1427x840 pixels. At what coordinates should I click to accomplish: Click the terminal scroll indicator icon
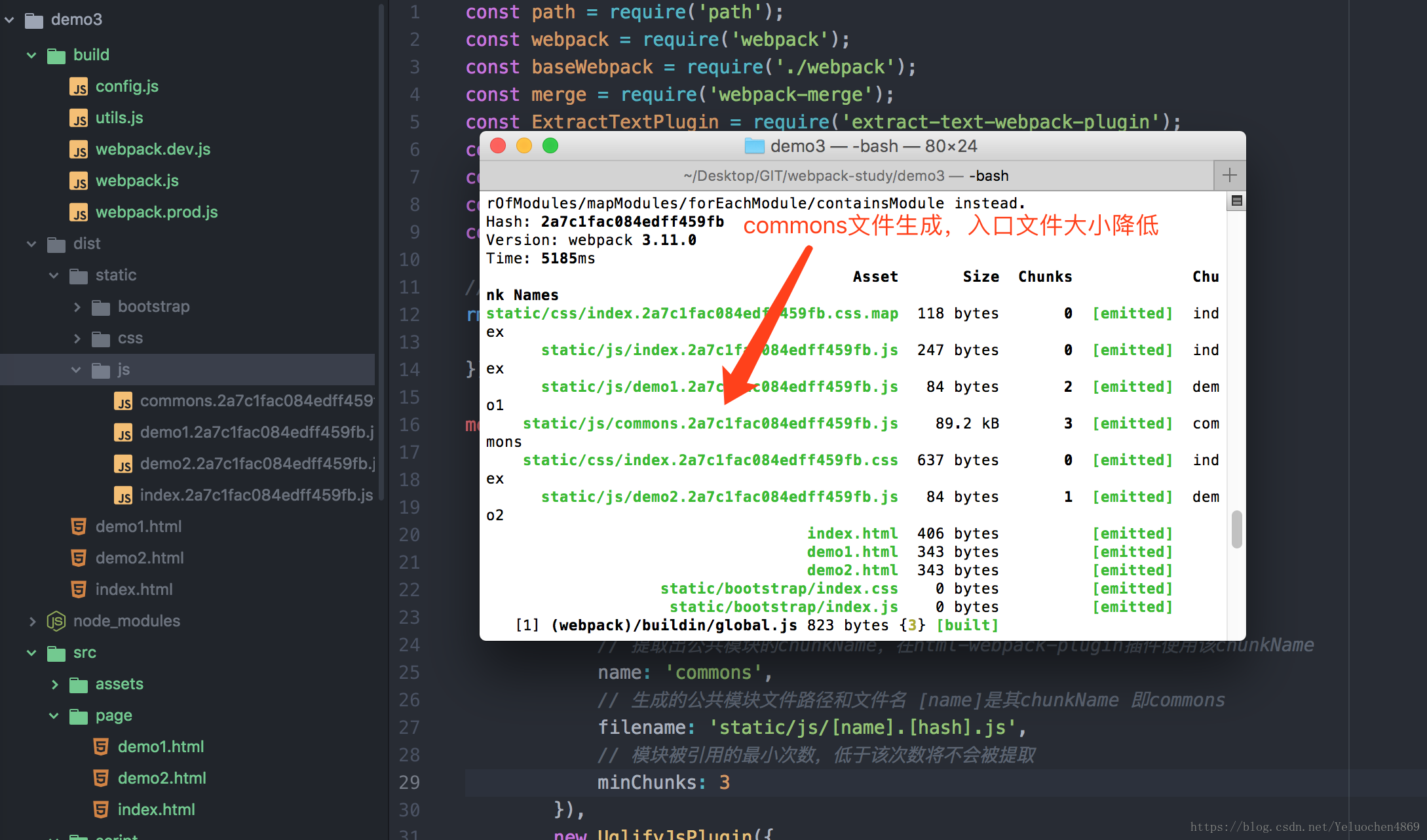1236,200
